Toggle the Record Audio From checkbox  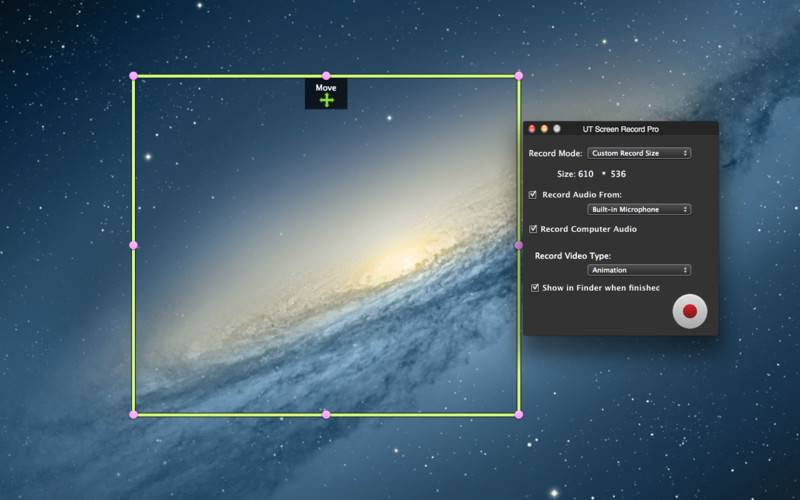click(x=533, y=194)
